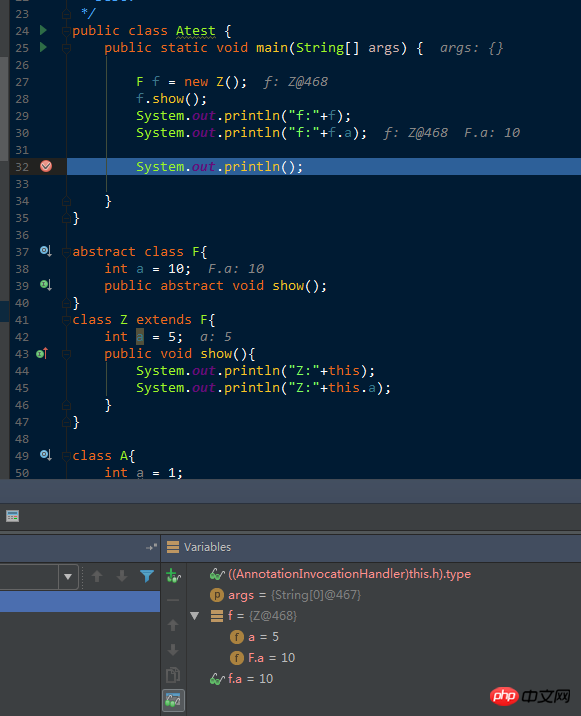Screen dimensions: 581x716
Task: Click the editor's left-edge scrollbar thumb
Action: tap(4, 109)
